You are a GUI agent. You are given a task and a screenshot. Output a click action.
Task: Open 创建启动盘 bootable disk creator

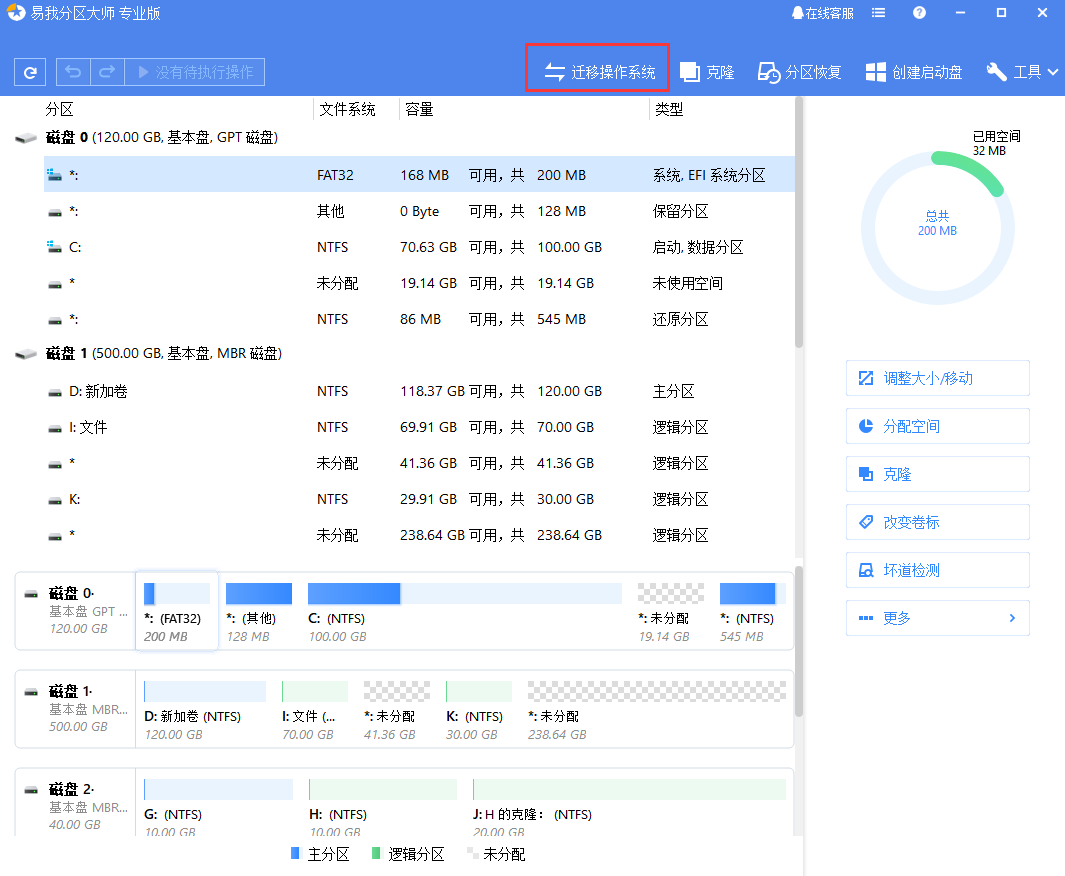(x=913, y=71)
